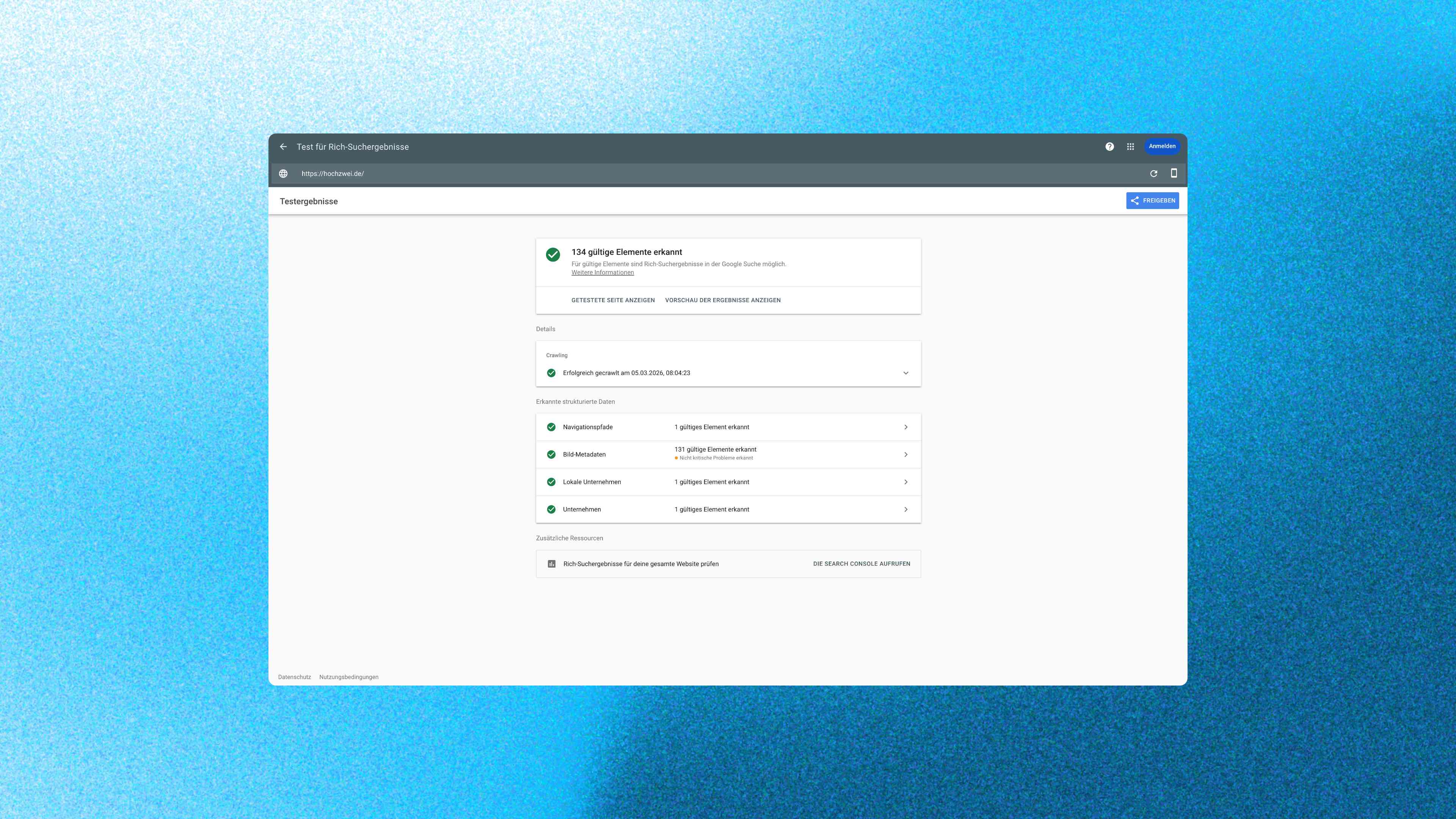The width and height of the screenshot is (1456, 819).
Task: Click the green checkmark next to Navigationspfade
Action: [551, 427]
